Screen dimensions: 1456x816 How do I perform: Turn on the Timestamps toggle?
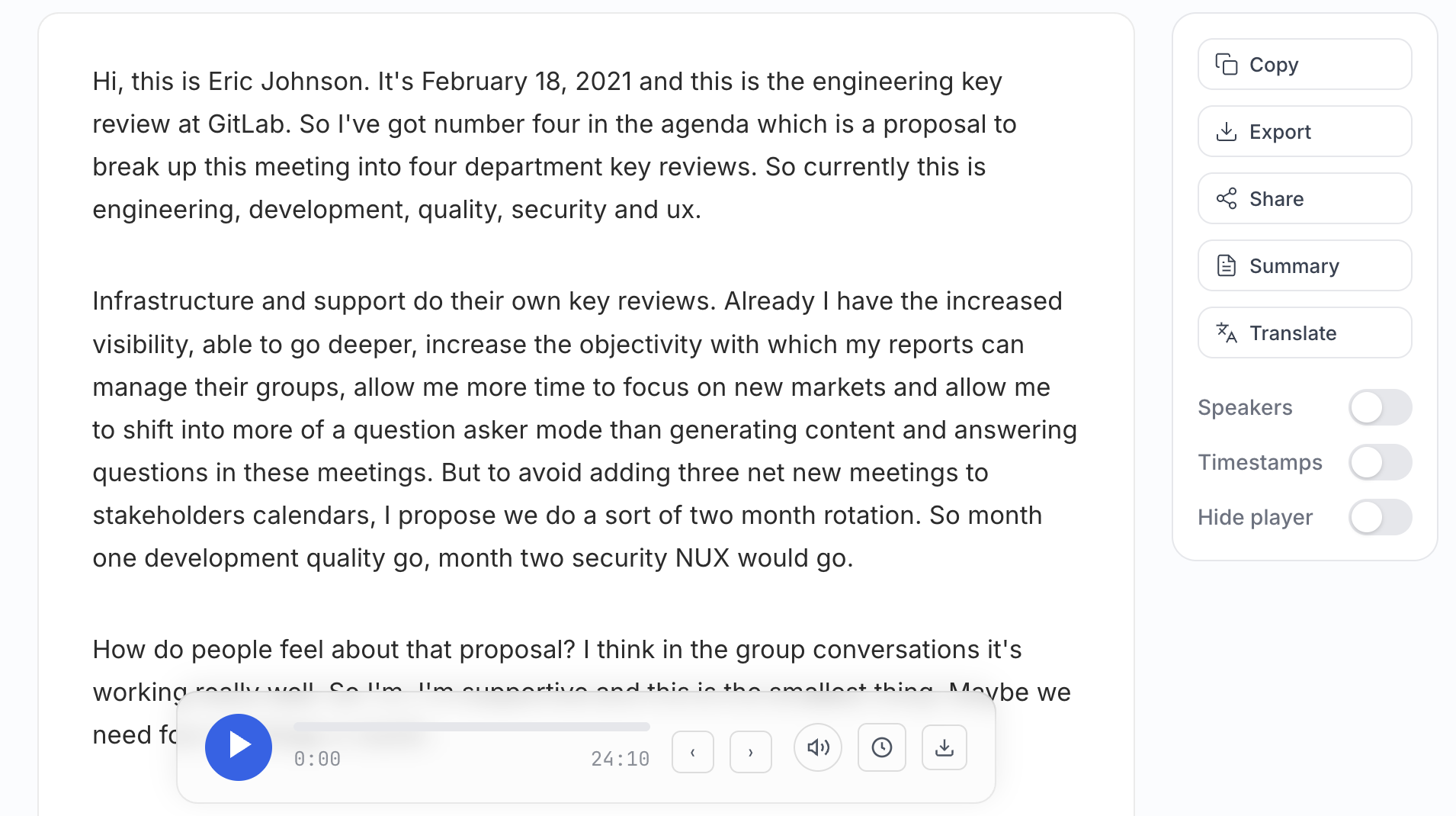[x=1381, y=462]
